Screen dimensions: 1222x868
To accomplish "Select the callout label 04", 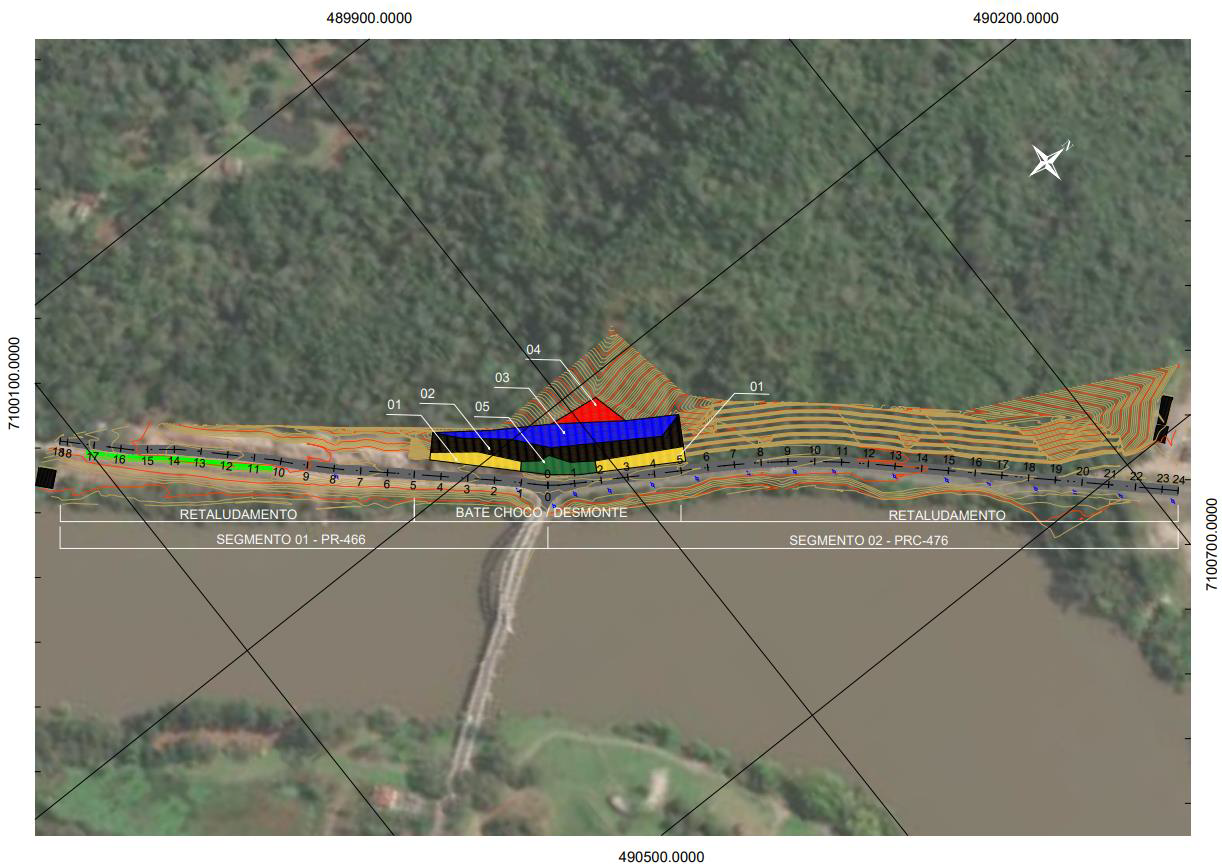I will [533, 350].
